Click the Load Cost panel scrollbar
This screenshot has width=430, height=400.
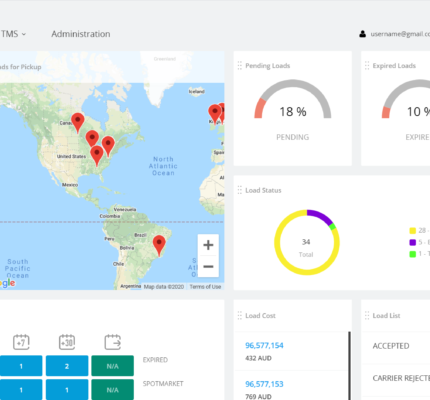click(349, 366)
